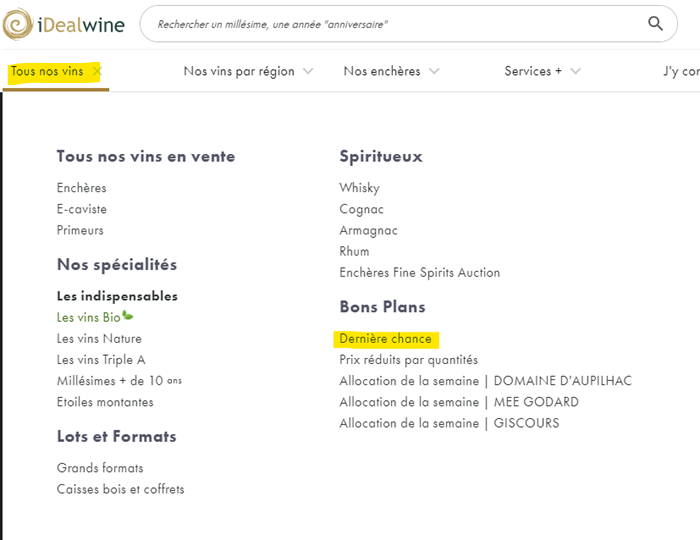700x540 pixels.
Task: Open the Rhum link
Action: (x=354, y=251)
